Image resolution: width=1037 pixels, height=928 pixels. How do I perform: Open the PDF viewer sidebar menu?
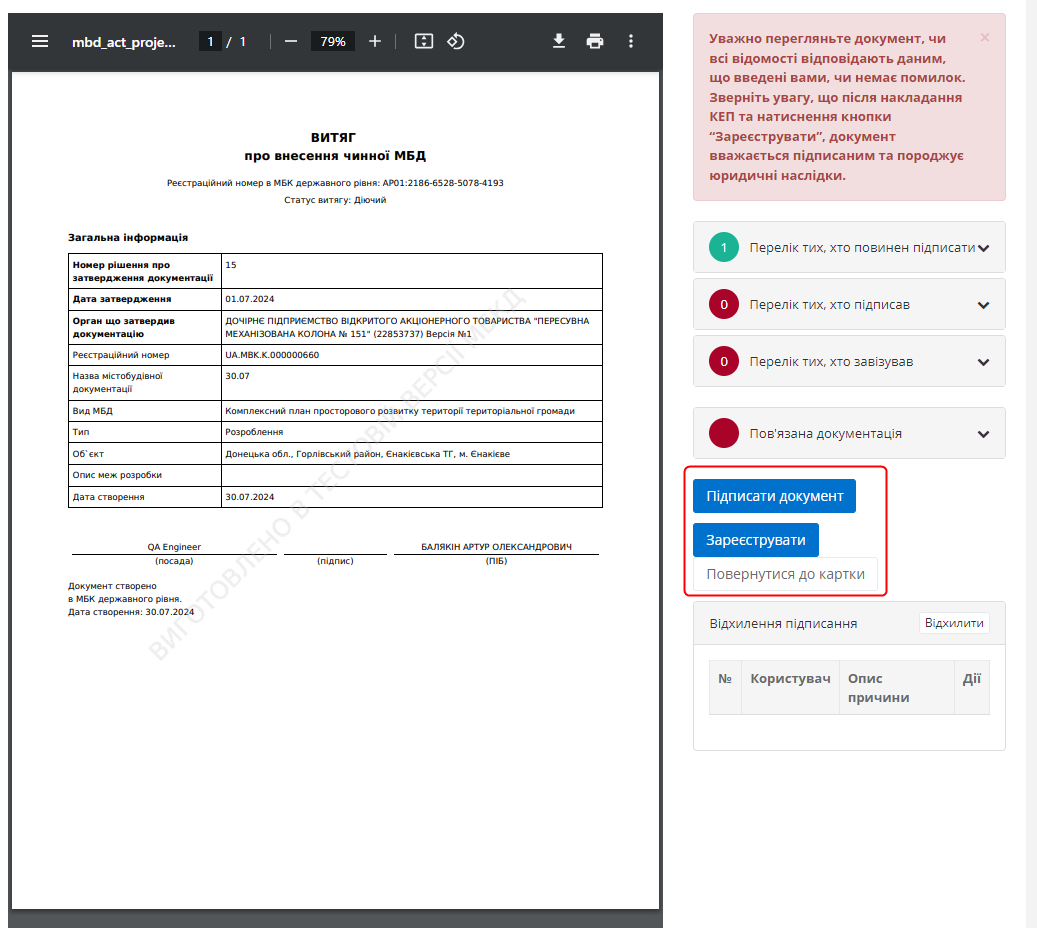click(x=40, y=41)
